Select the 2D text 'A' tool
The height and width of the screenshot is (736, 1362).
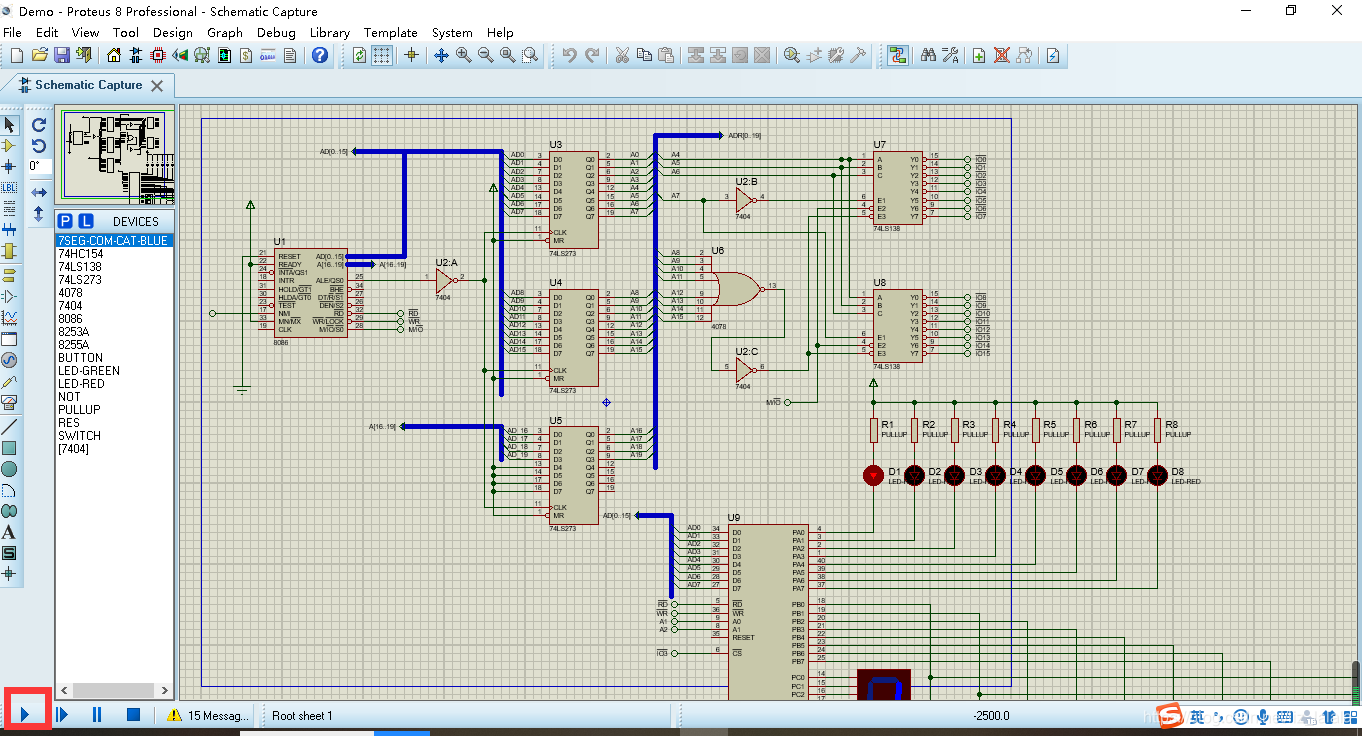click(x=10, y=531)
